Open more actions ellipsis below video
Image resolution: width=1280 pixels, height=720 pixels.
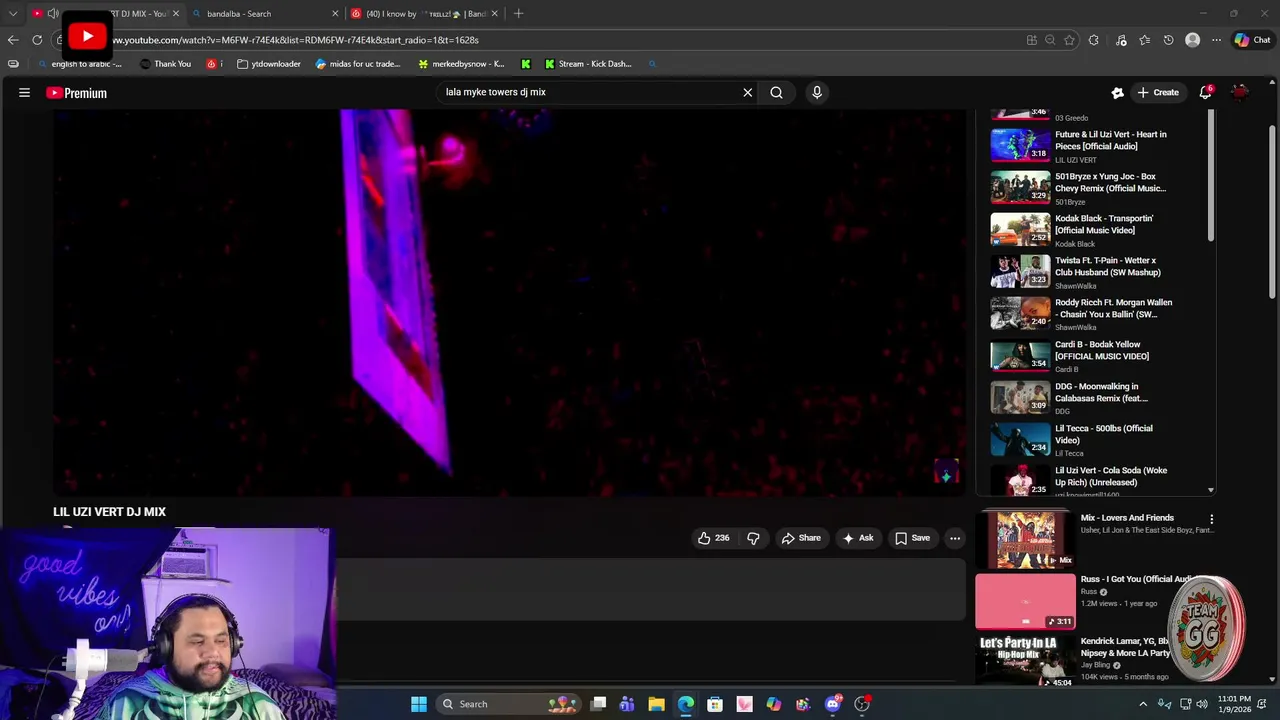[x=955, y=538]
